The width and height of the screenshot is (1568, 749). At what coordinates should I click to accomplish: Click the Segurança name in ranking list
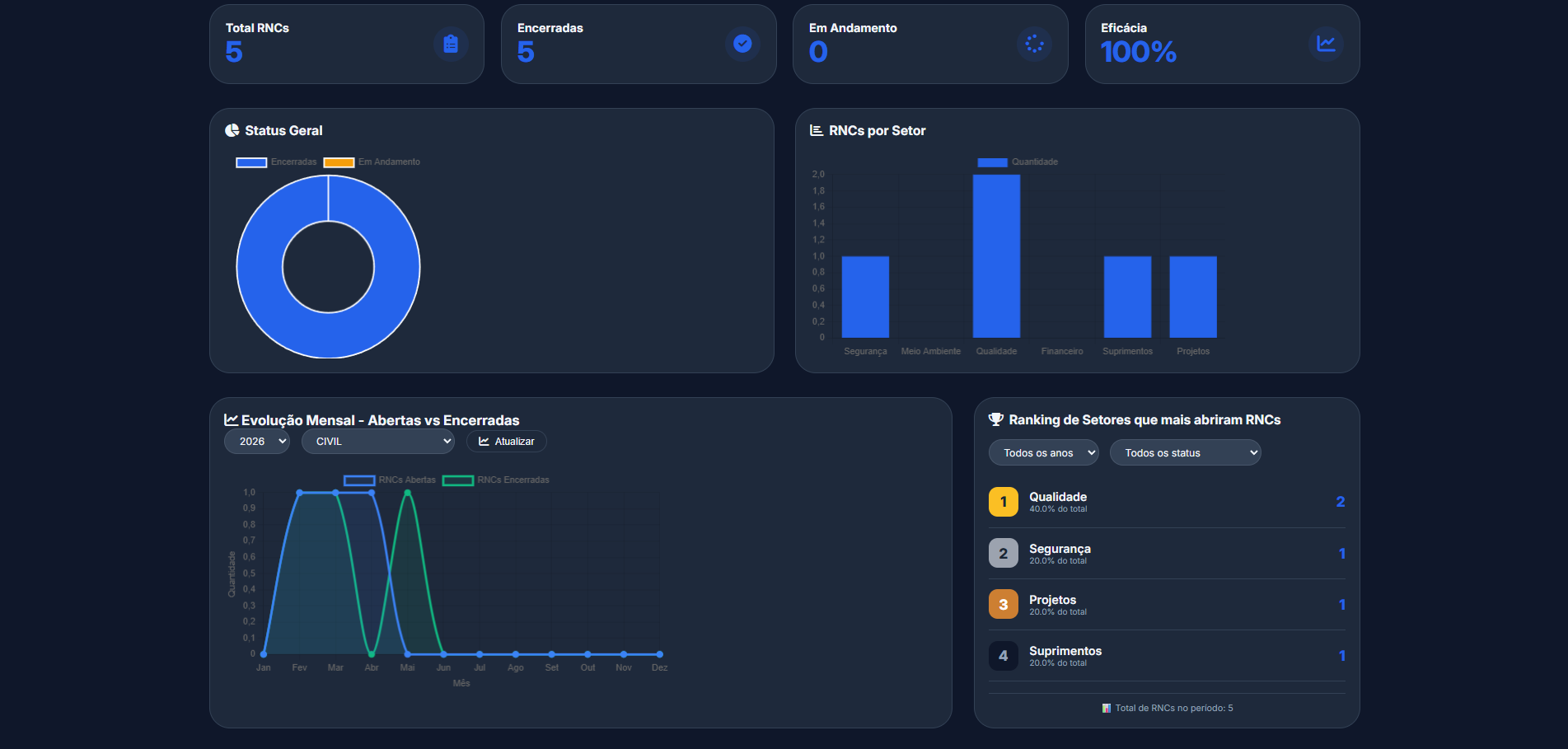[1060, 549]
